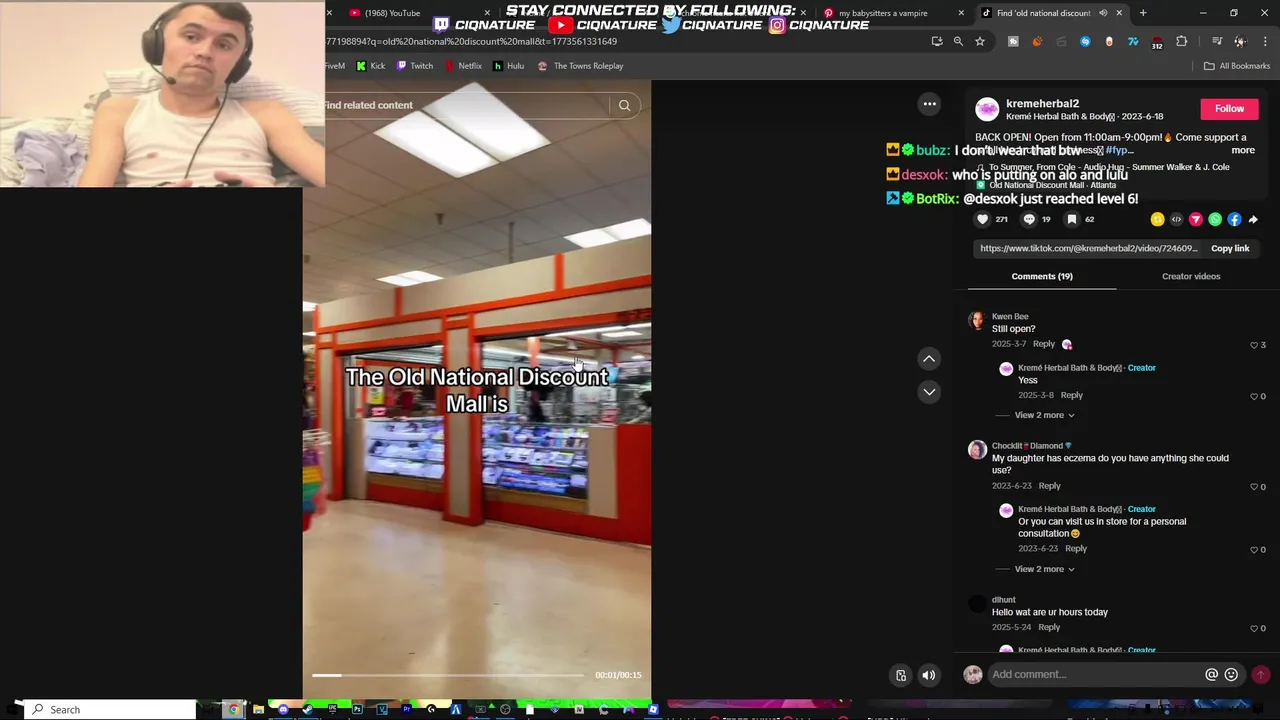Reply to dlhunt's comment

[1049, 627]
